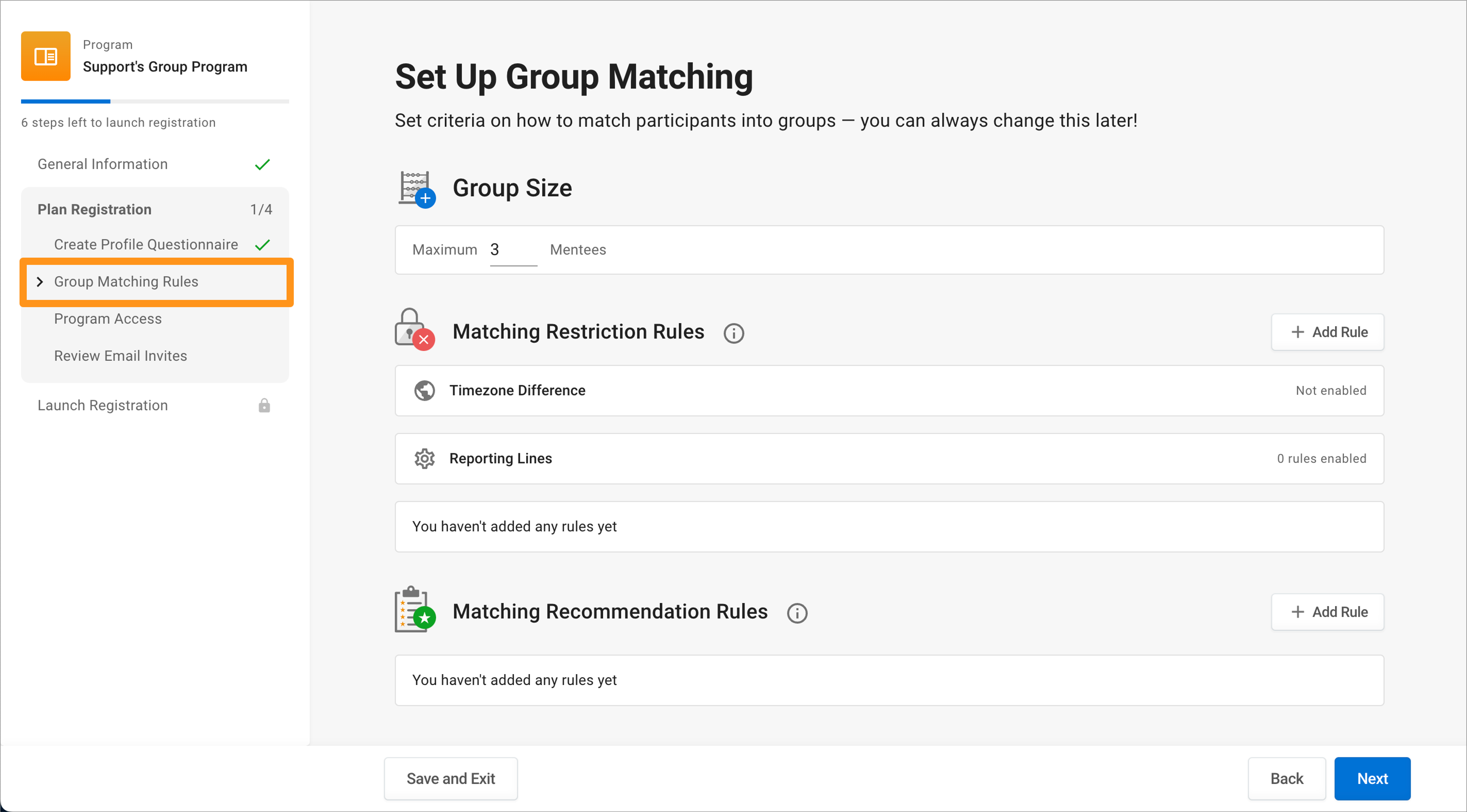
Task: Click the checkmark next to Create Profile Questionnaire
Action: tap(262, 245)
